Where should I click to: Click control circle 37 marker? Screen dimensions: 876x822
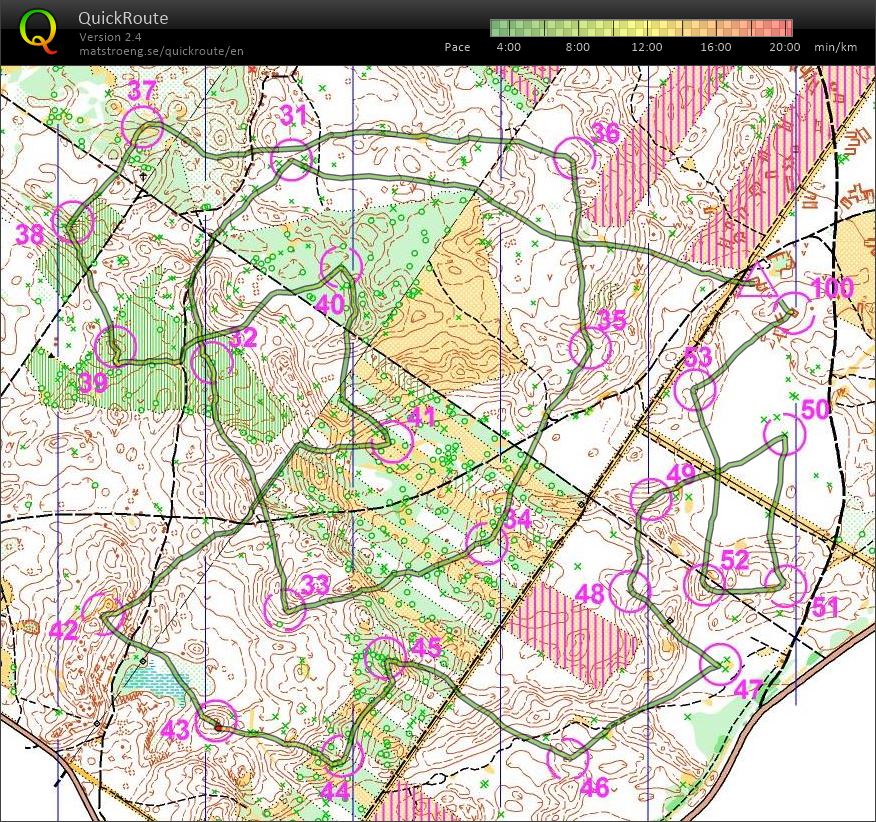tap(142, 129)
